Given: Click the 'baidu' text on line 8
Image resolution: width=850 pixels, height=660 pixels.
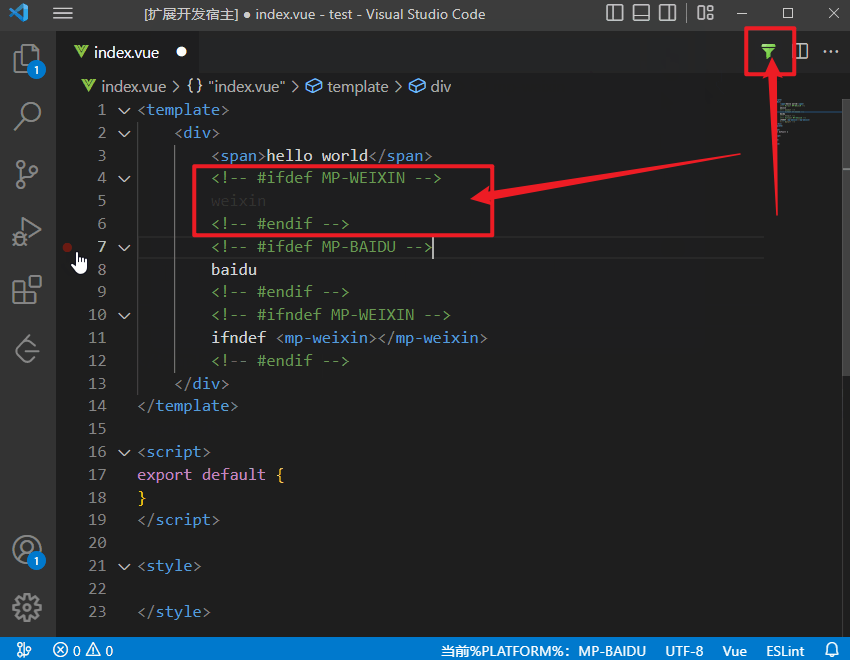Looking at the screenshot, I should pyautogui.click(x=234, y=270).
